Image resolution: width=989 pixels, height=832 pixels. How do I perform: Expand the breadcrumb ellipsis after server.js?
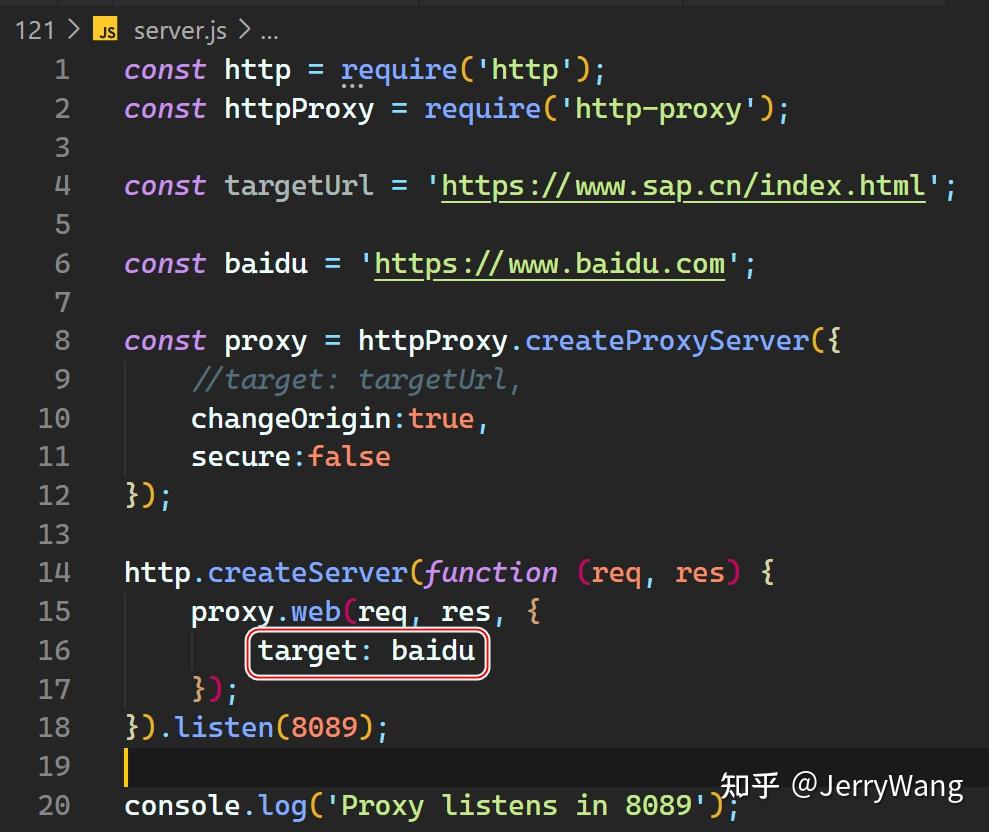click(x=269, y=33)
